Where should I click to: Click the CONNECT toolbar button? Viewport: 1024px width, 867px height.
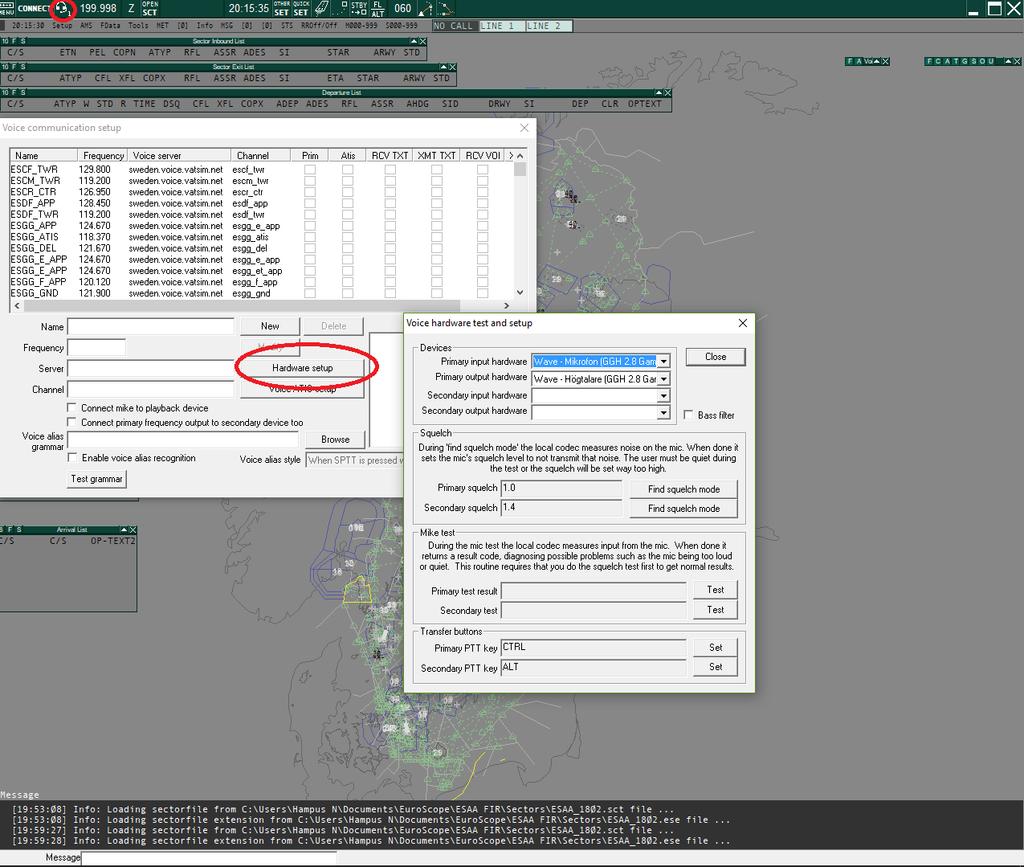33,8
